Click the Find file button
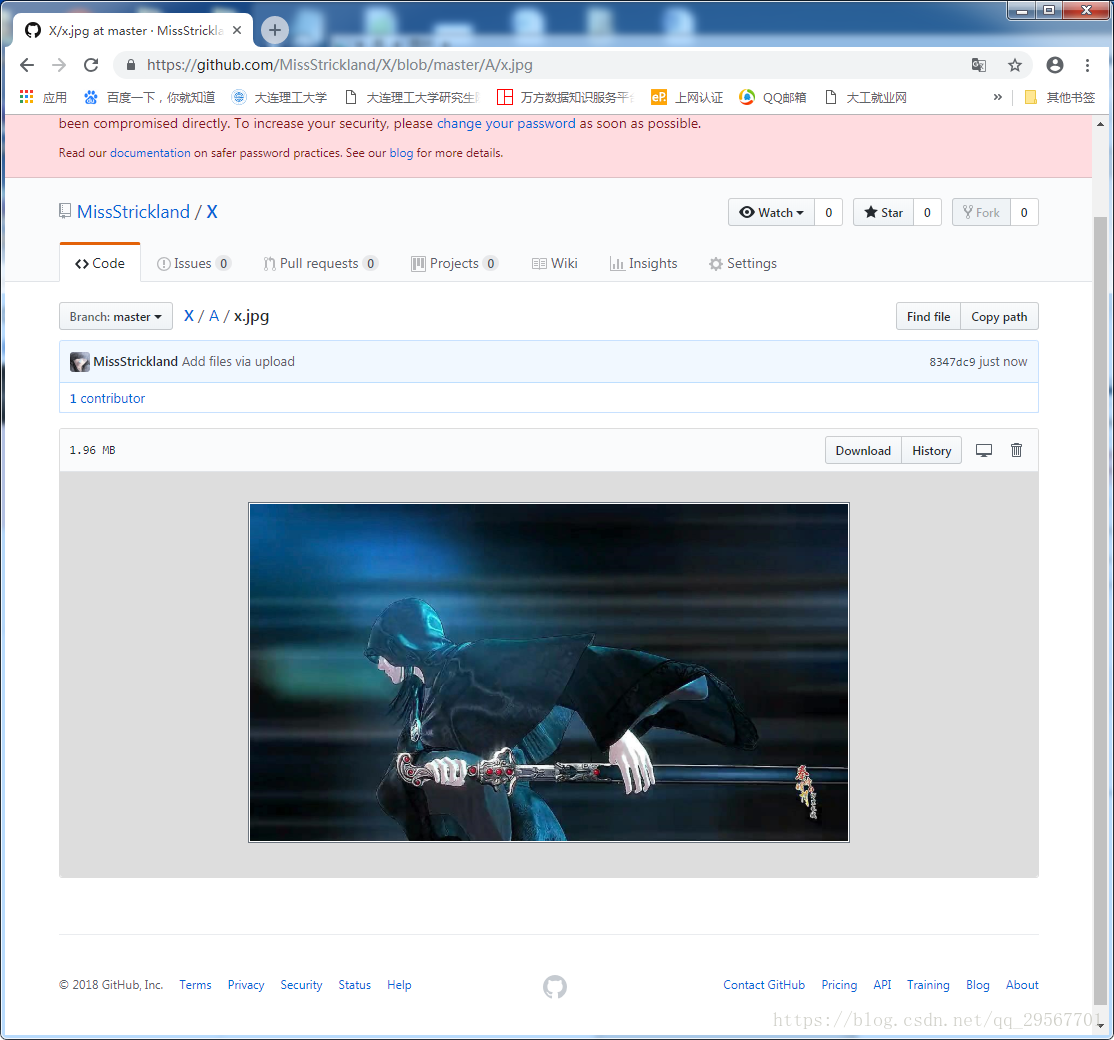Image resolution: width=1114 pixels, height=1040 pixels. (929, 317)
